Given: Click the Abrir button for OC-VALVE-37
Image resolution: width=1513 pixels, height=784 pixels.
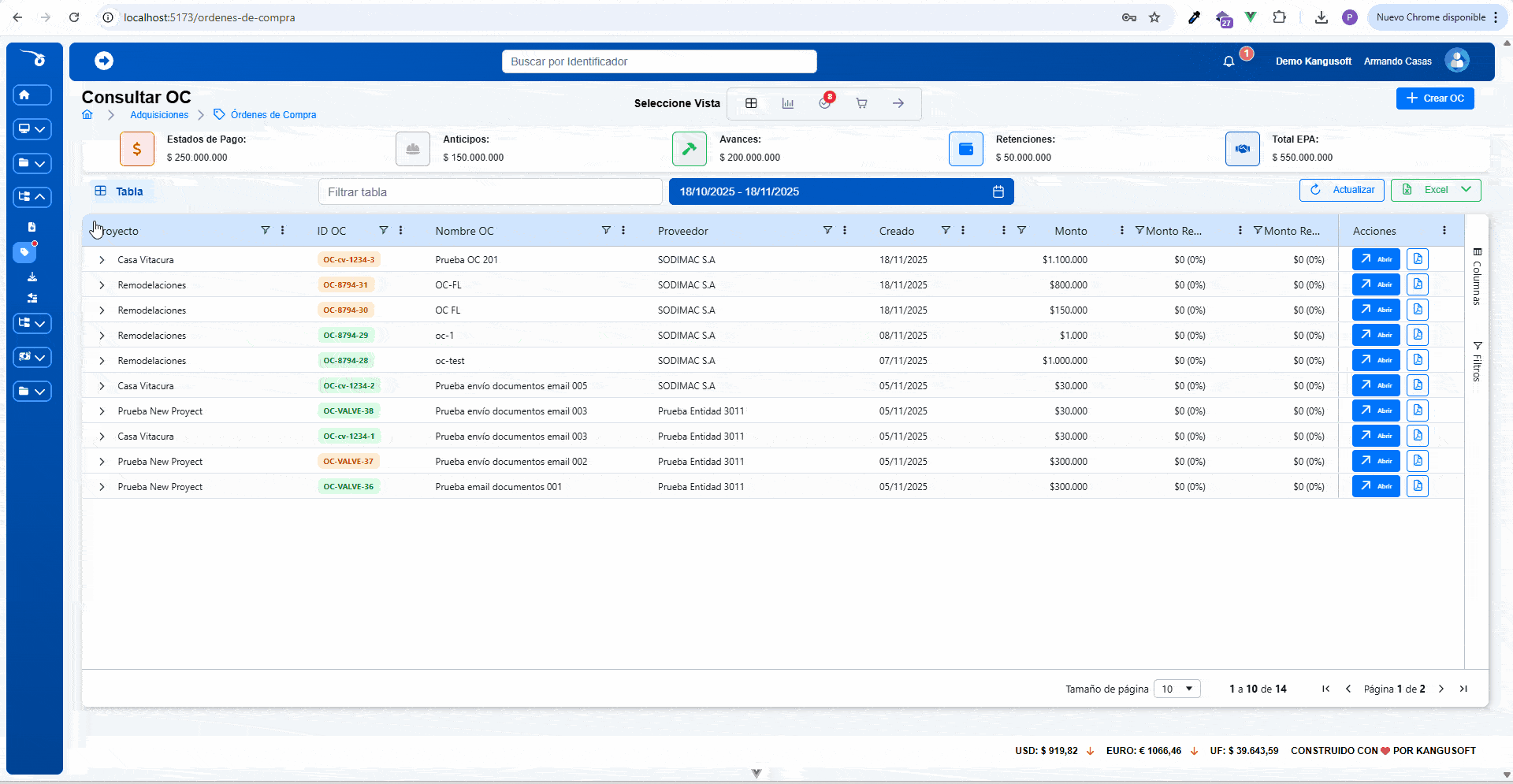Looking at the screenshot, I should pyautogui.click(x=1376, y=461).
